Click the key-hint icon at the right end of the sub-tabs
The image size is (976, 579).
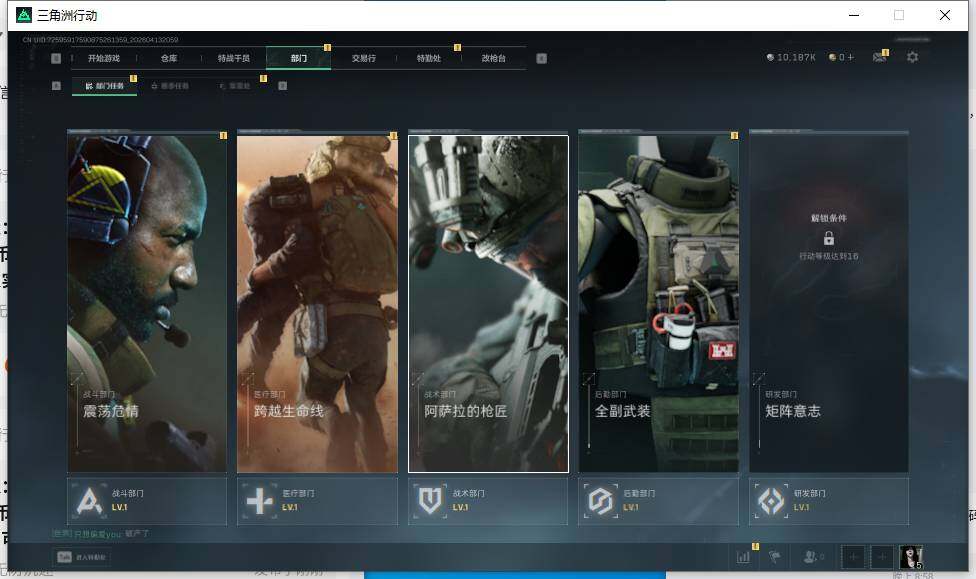[x=283, y=86]
